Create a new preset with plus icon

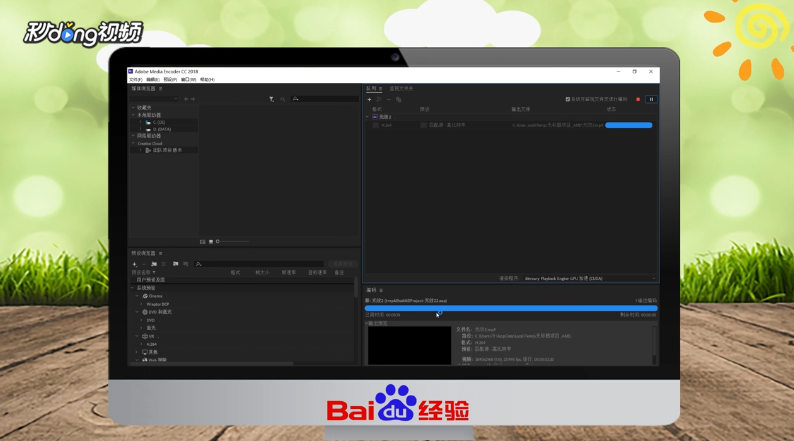pyautogui.click(x=134, y=264)
